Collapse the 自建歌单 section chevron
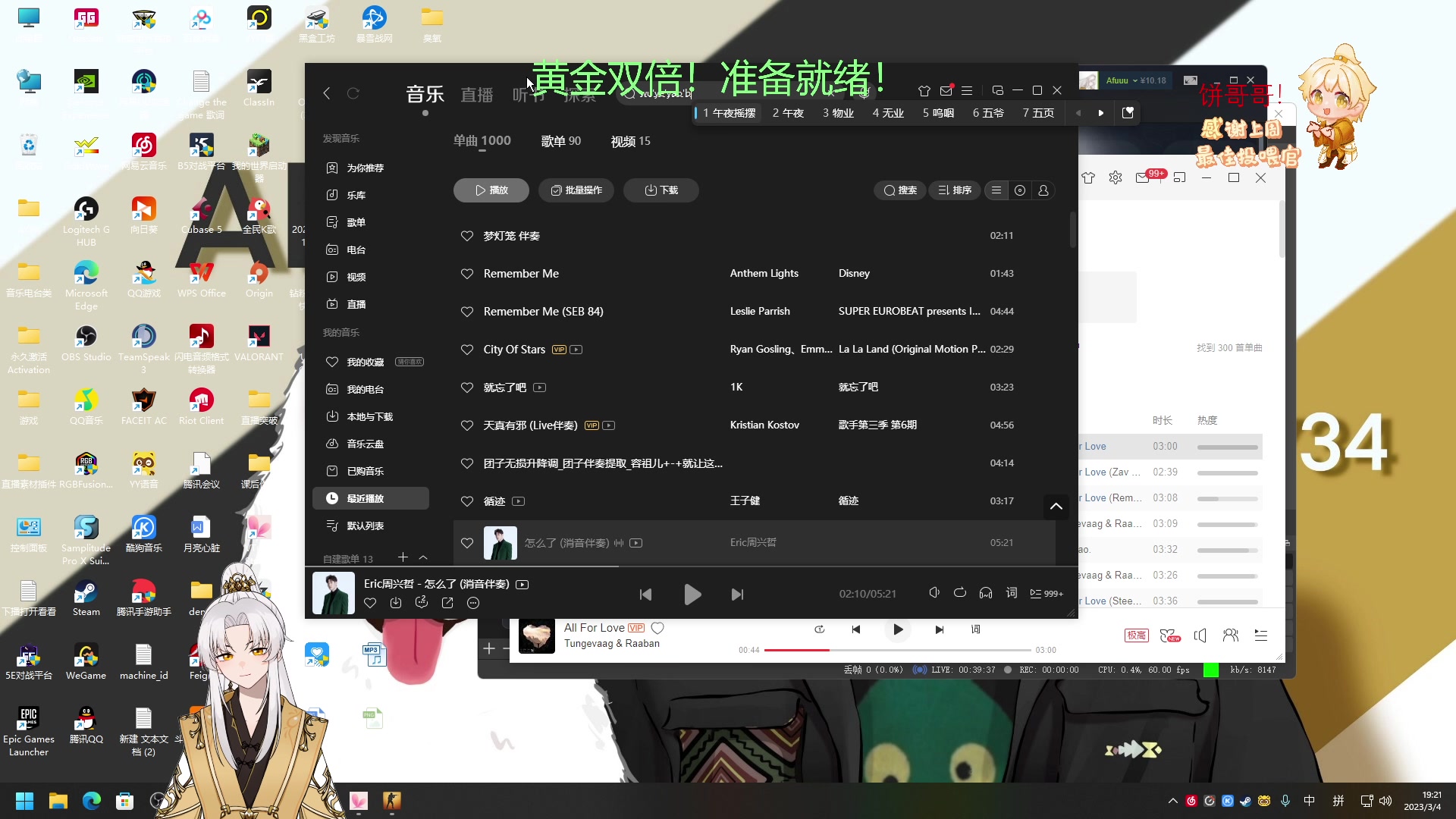The width and height of the screenshot is (1456, 819). point(423,558)
